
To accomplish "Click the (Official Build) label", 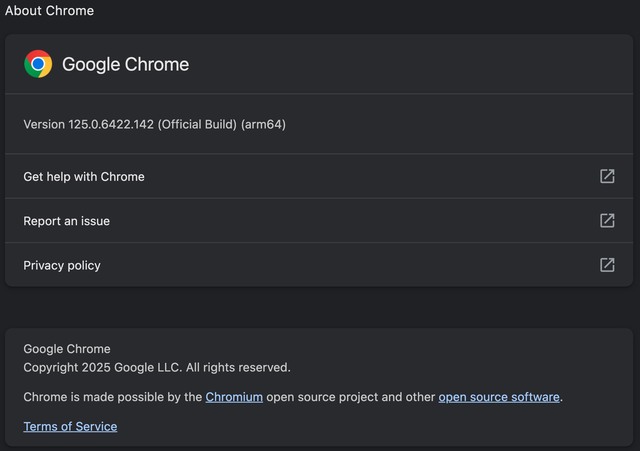I will (x=197, y=124).
